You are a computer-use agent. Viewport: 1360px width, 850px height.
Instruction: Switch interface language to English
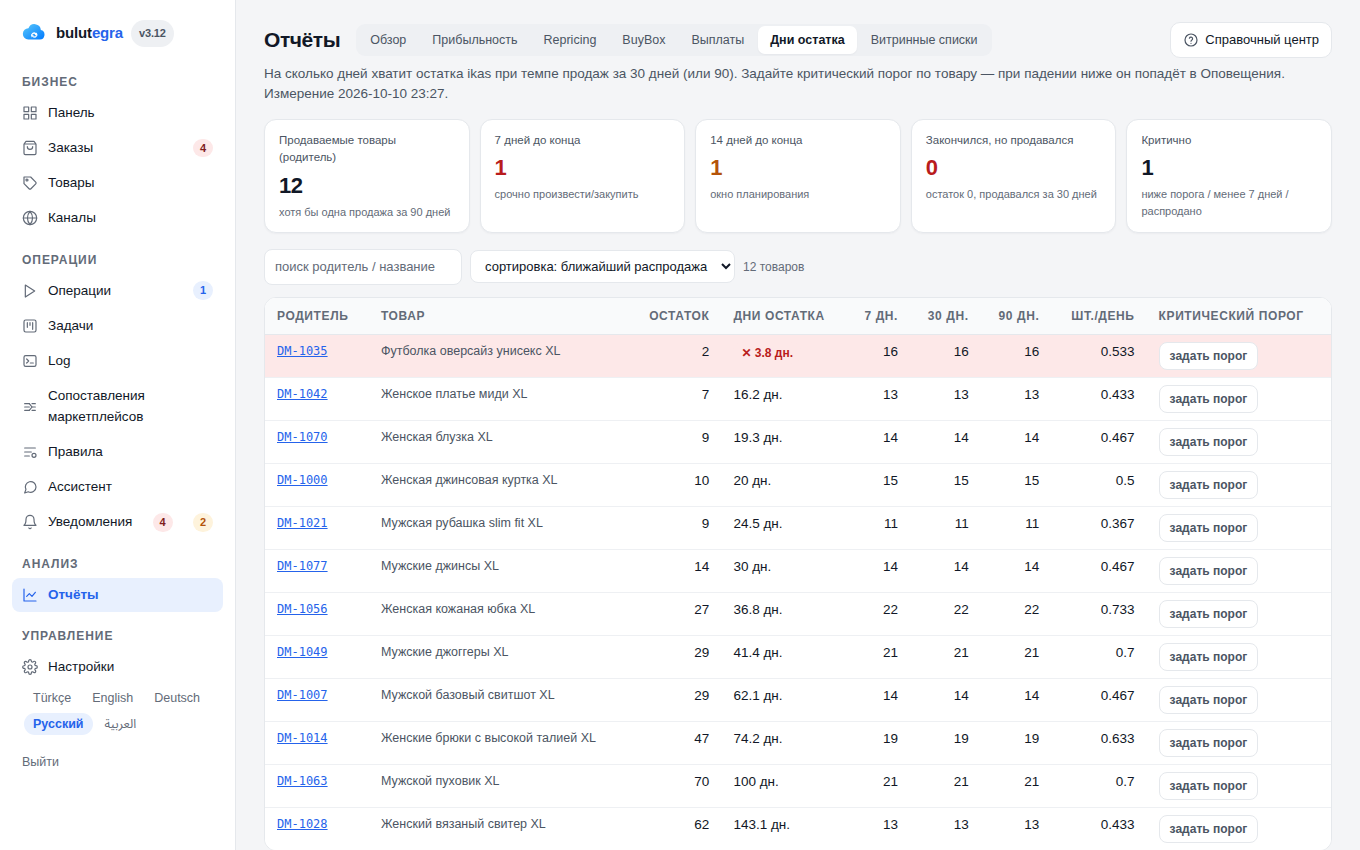click(113, 698)
